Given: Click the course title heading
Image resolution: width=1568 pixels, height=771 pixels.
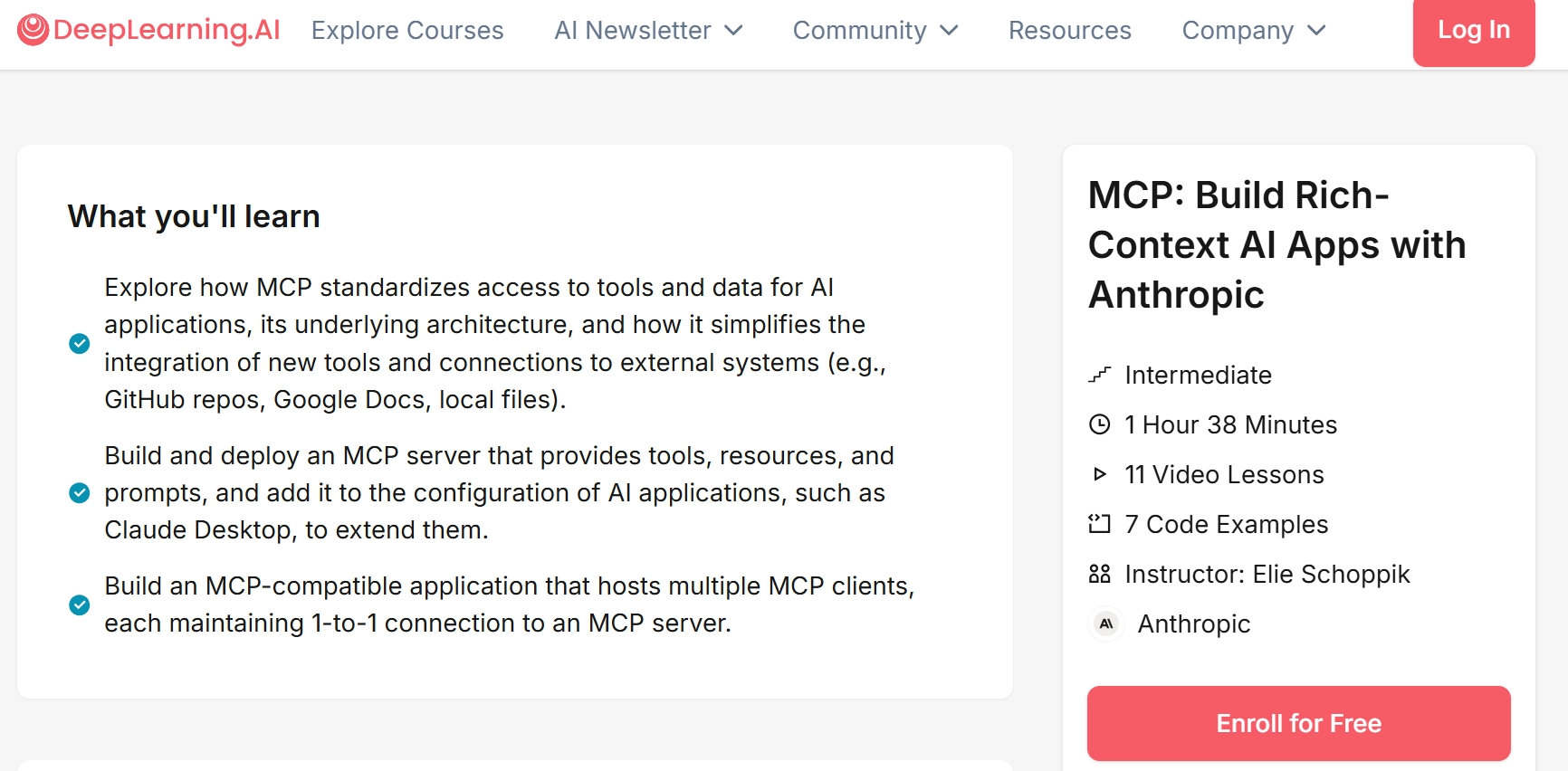Looking at the screenshot, I should pos(1276,244).
